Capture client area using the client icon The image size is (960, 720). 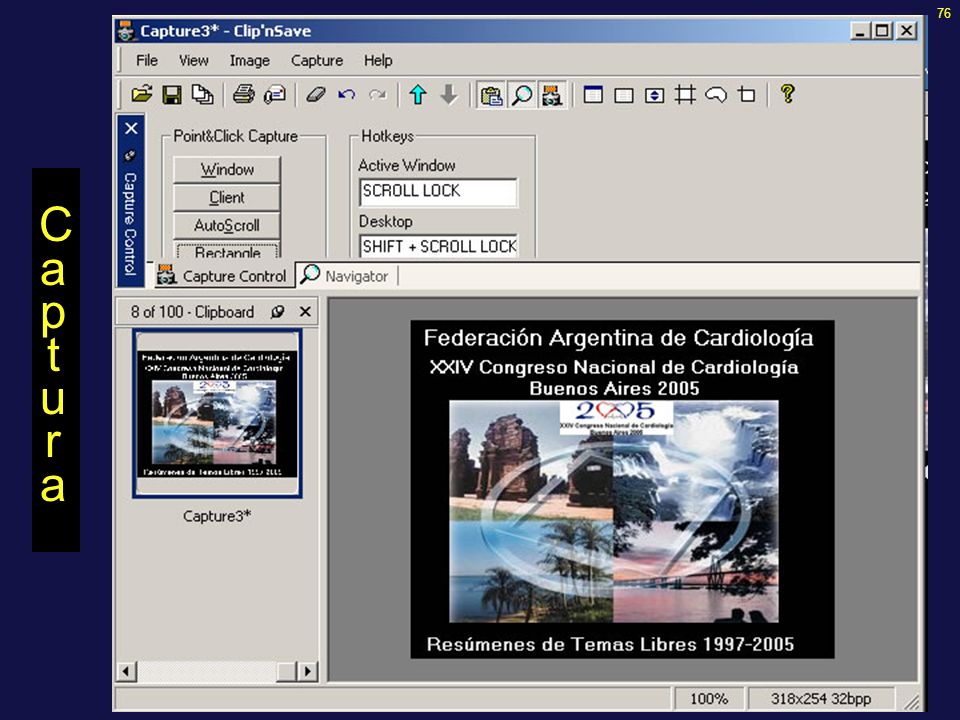point(624,95)
